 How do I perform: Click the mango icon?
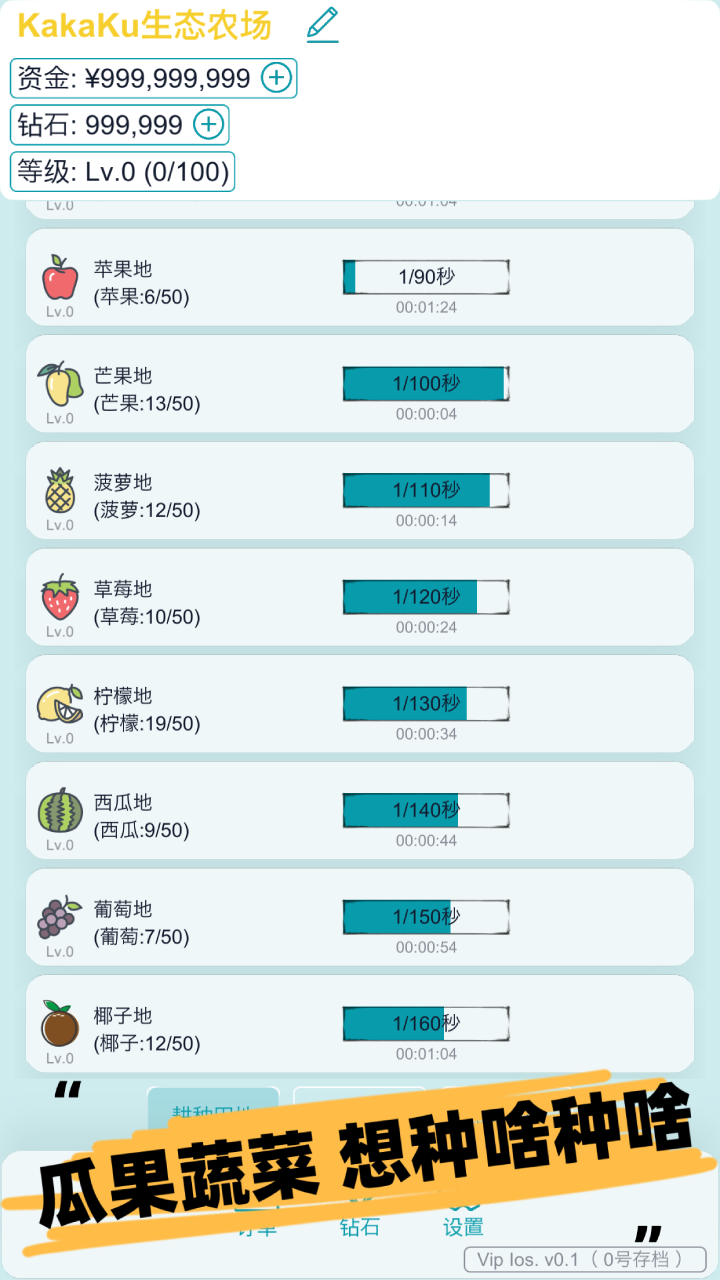pyautogui.click(x=60, y=383)
